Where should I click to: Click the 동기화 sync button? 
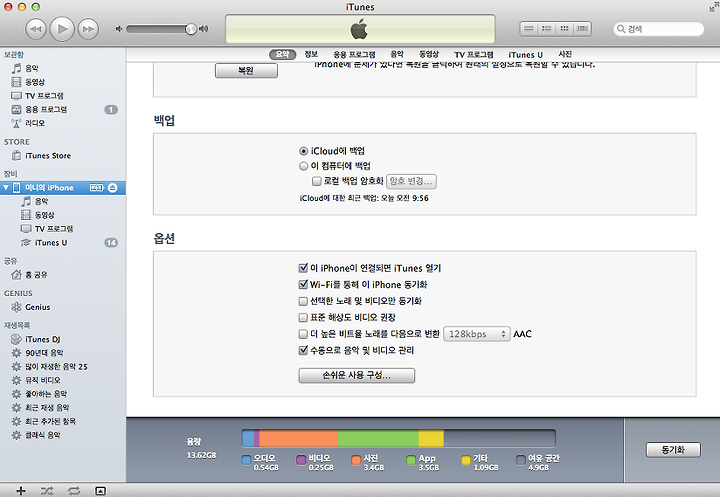pos(673,450)
